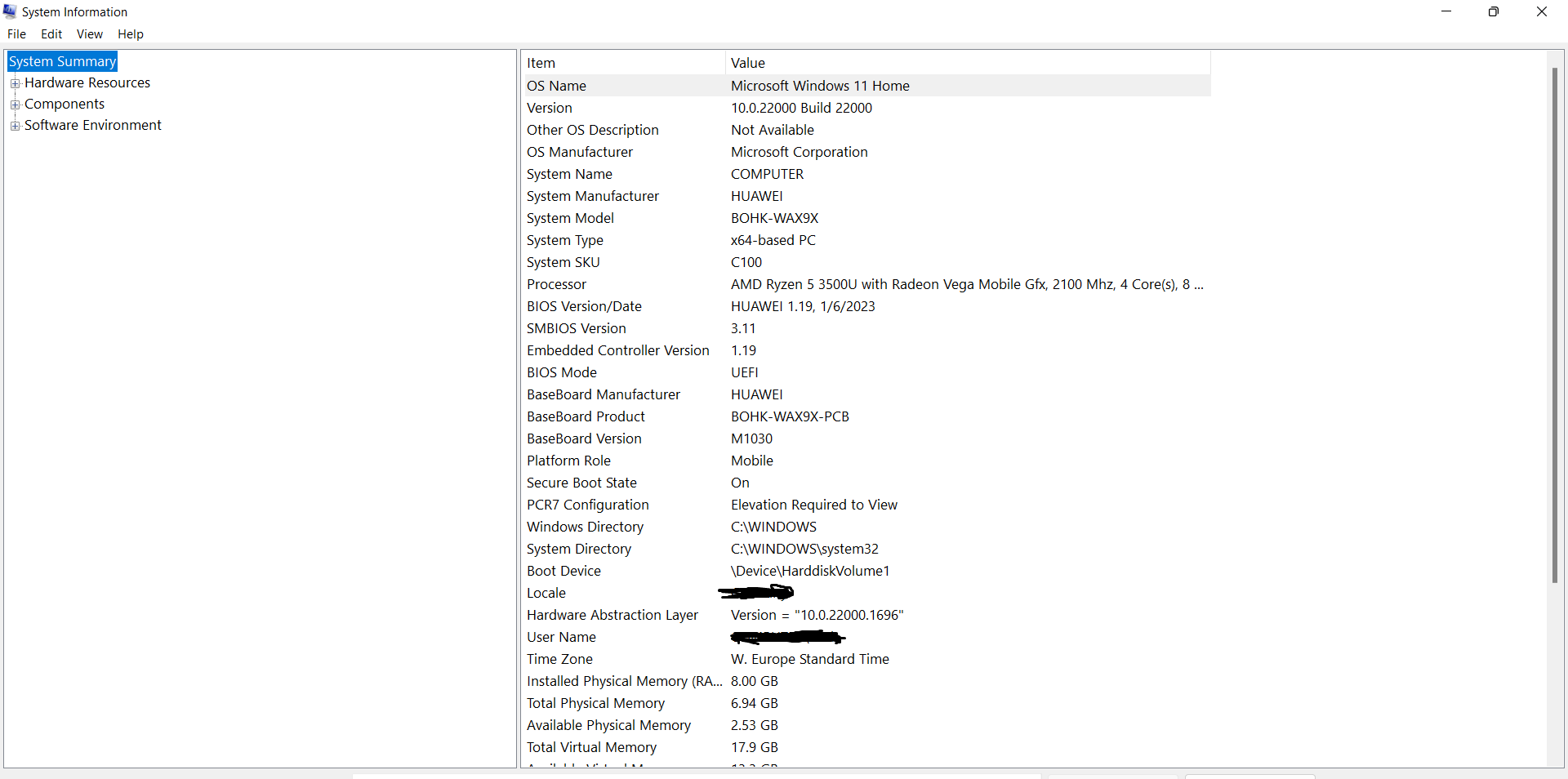Expand the Software Environment tree node
The image size is (1568, 779).
[x=16, y=125]
